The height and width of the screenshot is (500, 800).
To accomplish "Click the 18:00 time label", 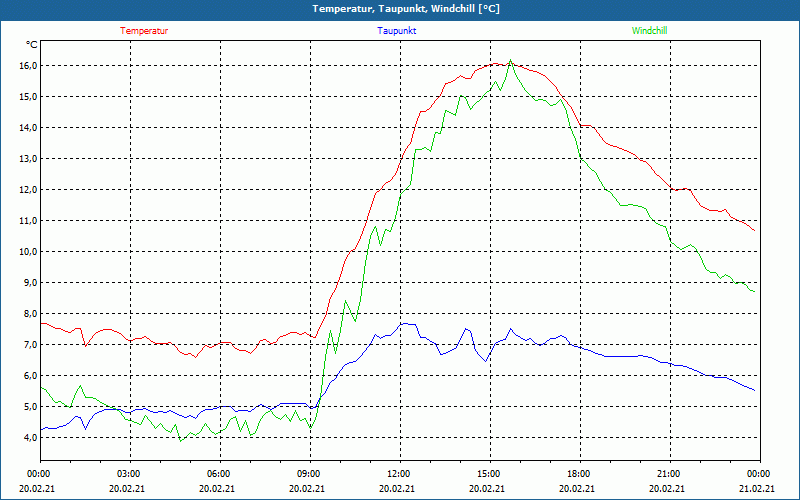I will tap(577, 473).
